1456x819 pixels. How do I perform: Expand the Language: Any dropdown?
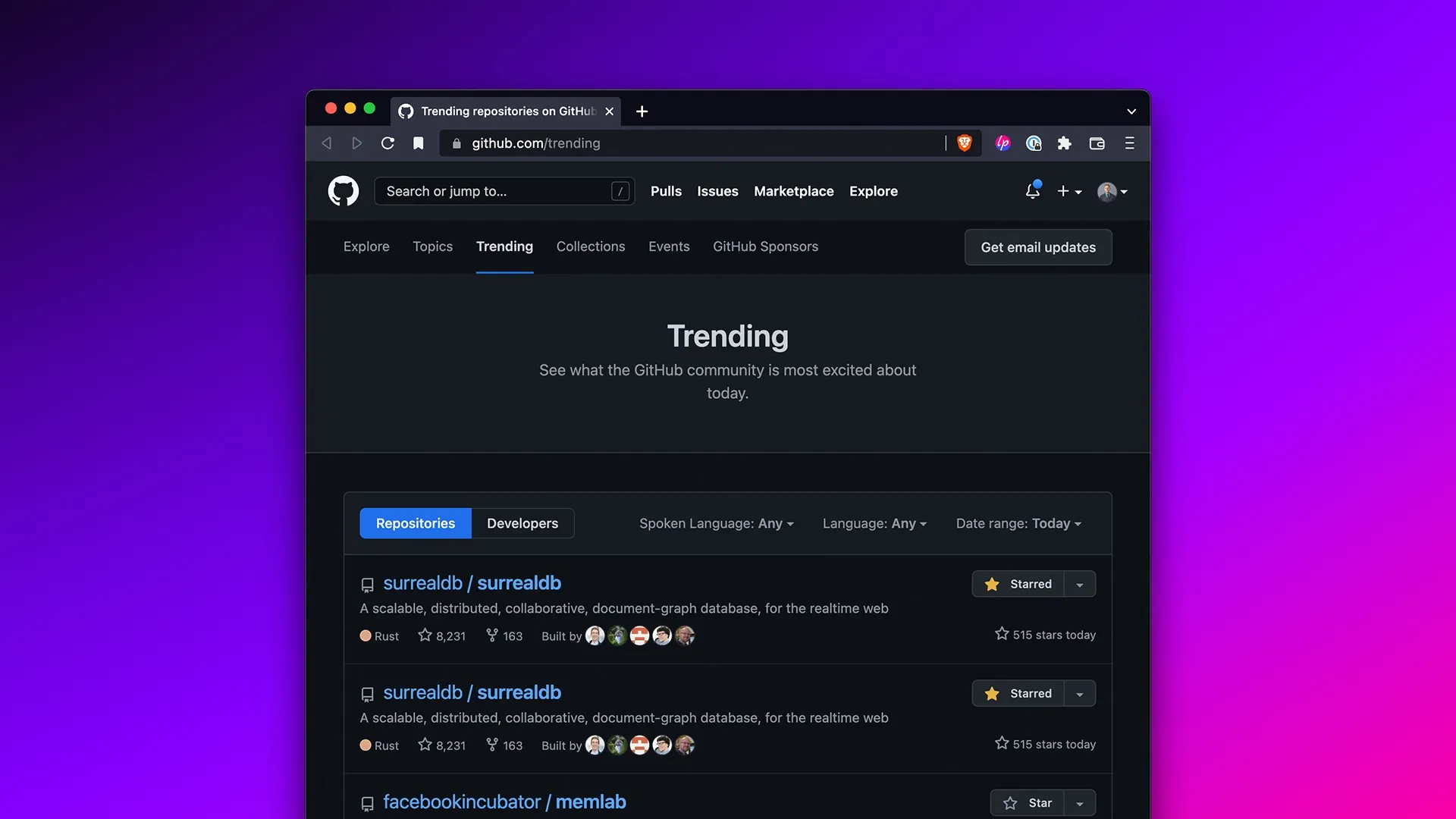point(875,522)
